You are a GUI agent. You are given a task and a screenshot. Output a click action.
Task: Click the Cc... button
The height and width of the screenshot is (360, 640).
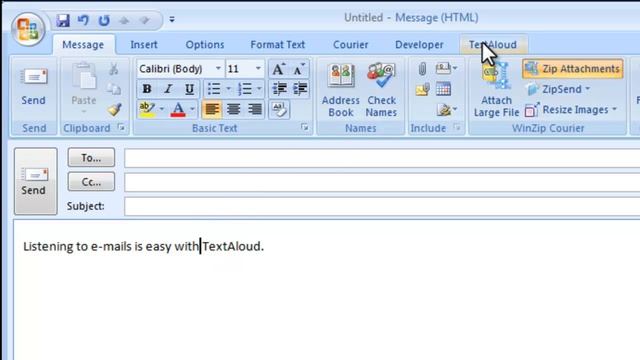pyautogui.click(x=91, y=182)
